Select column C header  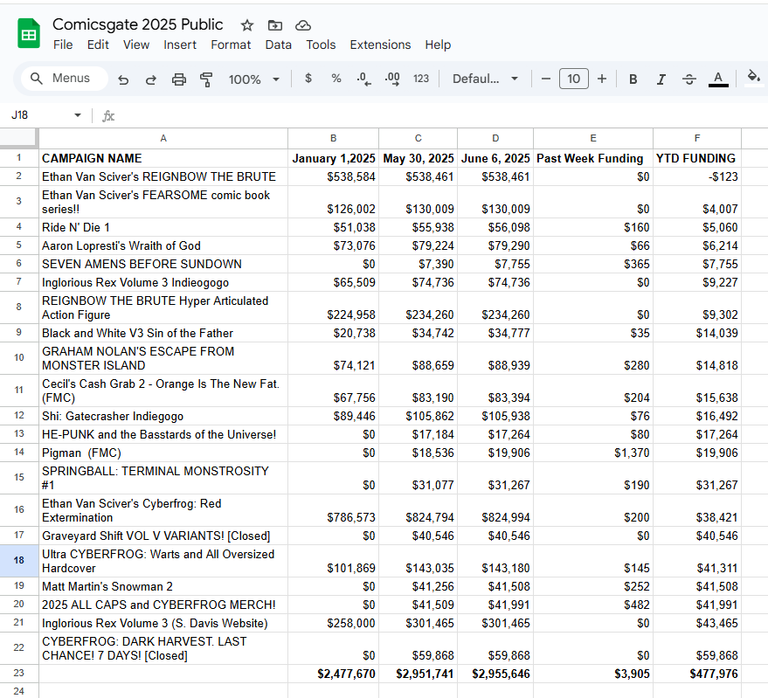click(418, 138)
